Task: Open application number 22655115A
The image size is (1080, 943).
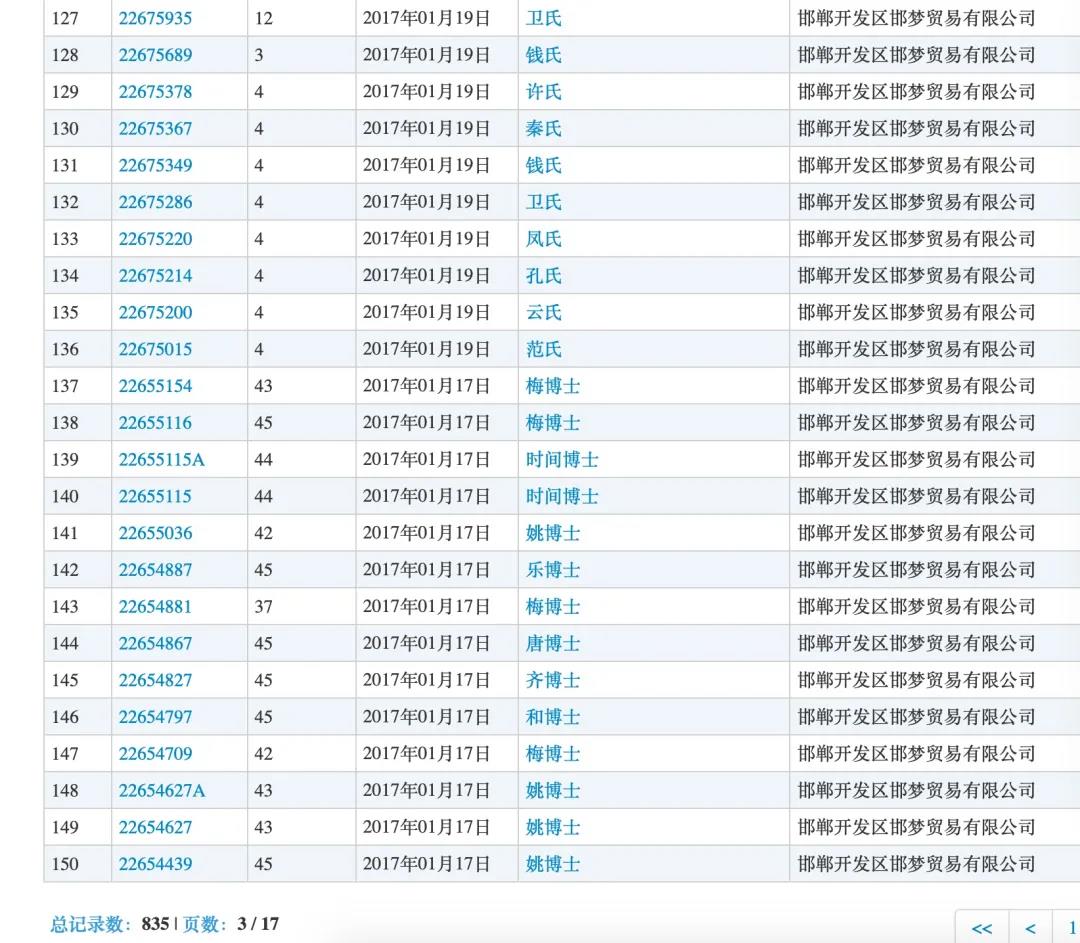Action: click(x=161, y=460)
